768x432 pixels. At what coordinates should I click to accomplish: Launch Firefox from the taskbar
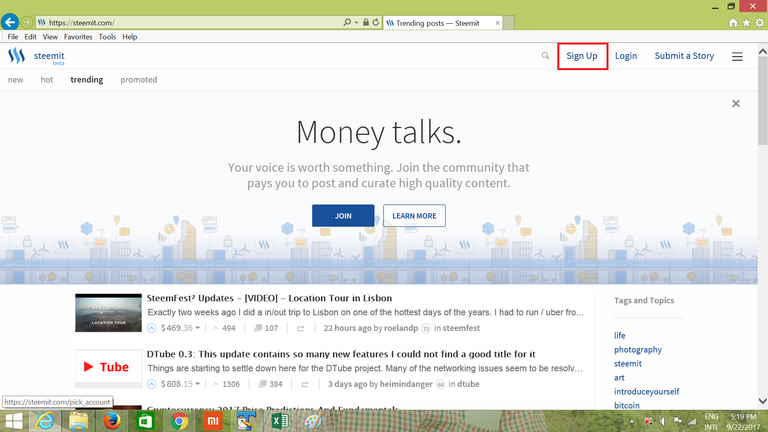pos(112,421)
